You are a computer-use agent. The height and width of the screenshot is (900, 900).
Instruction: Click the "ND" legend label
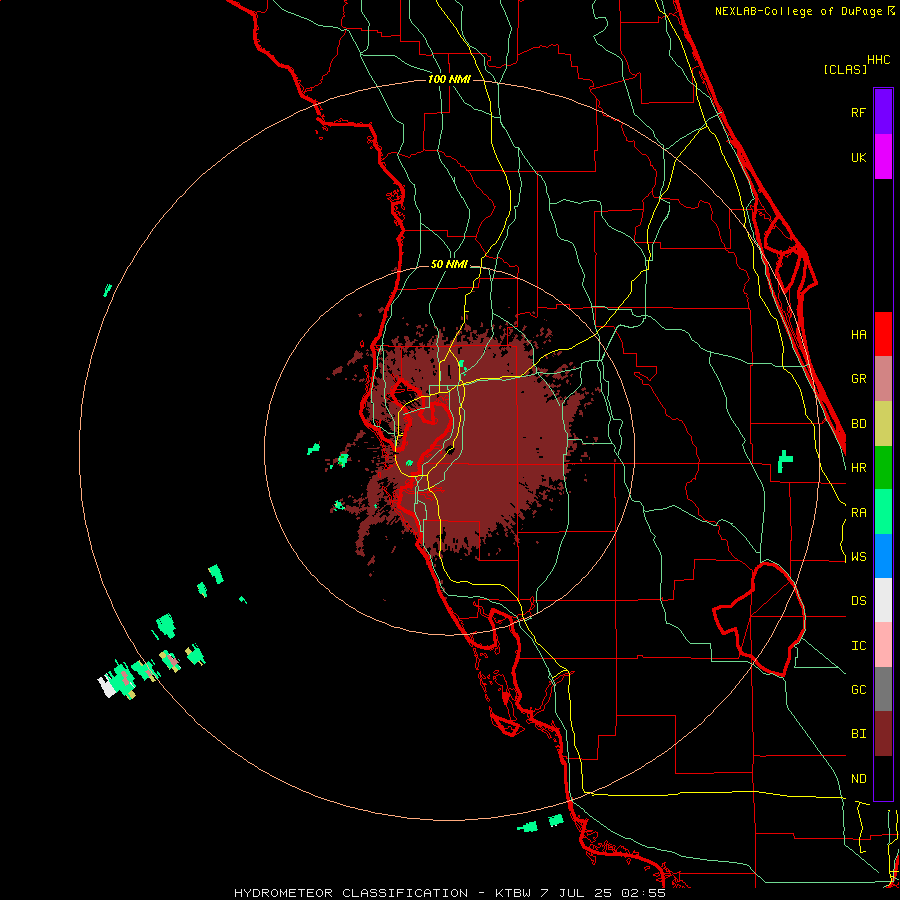pos(858,779)
